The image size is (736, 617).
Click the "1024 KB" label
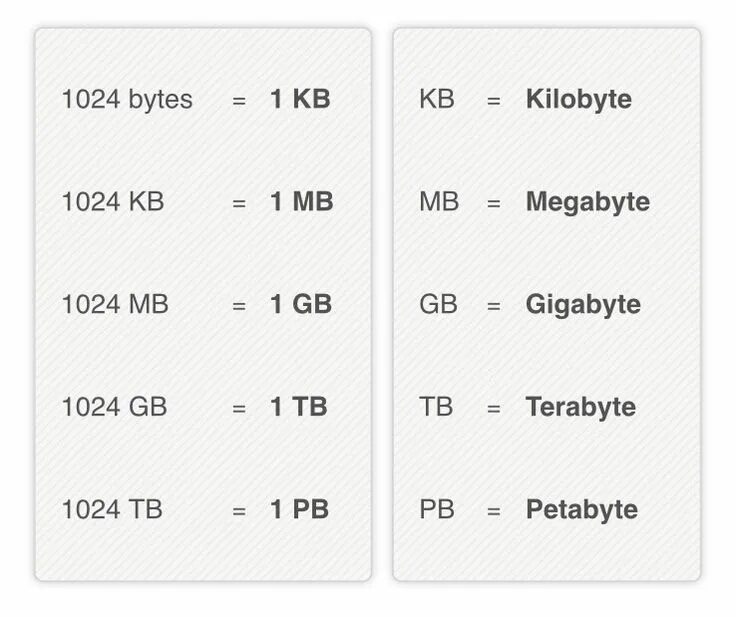point(112,202)
